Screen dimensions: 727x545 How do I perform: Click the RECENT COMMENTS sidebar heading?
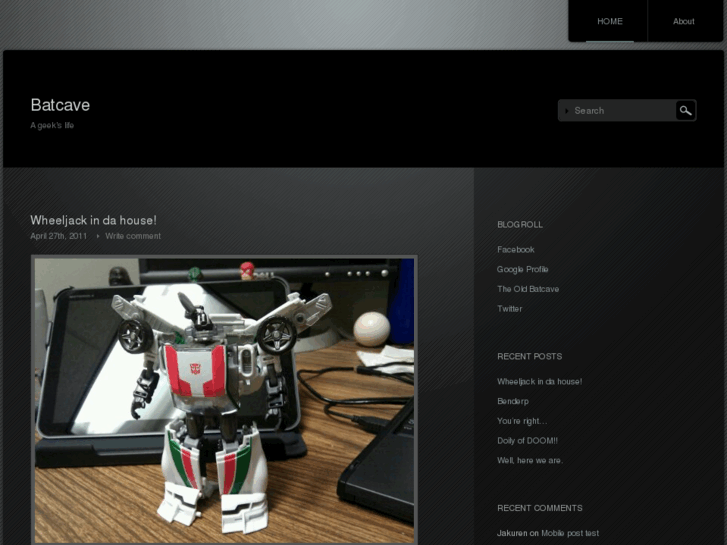540,508
